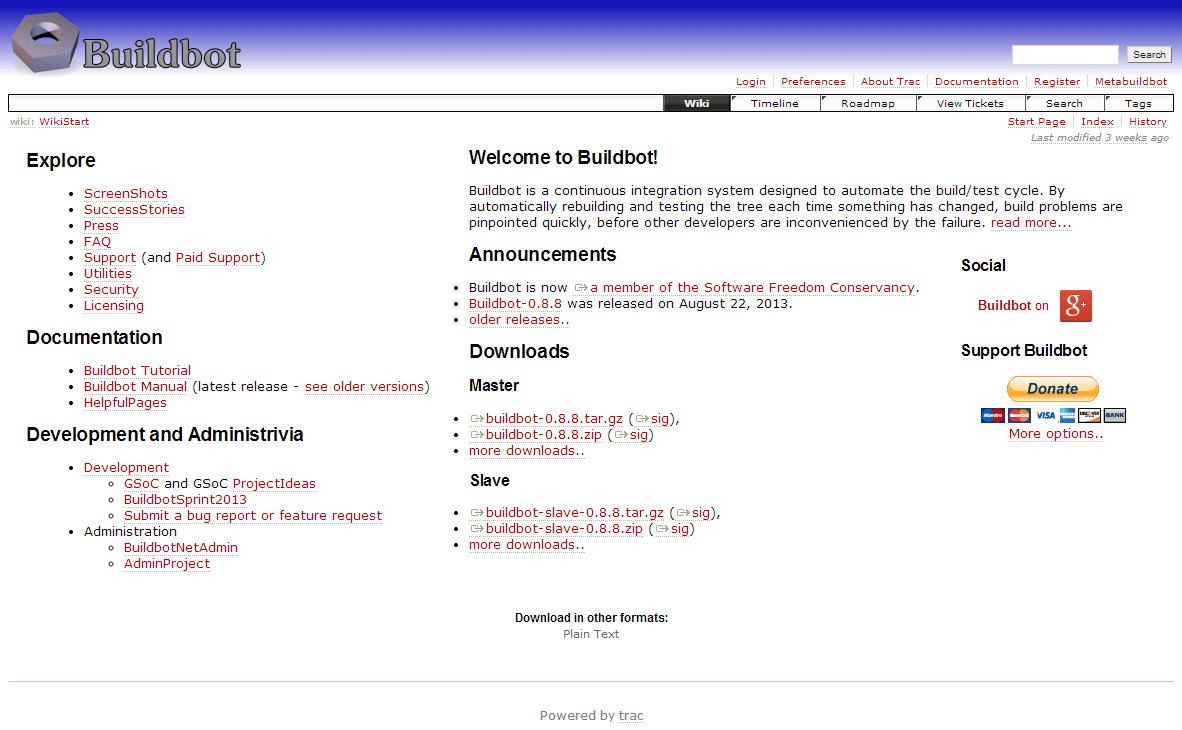1182x730 pixels.
Task: Open the Preferences link
Action: coord(813,81)
